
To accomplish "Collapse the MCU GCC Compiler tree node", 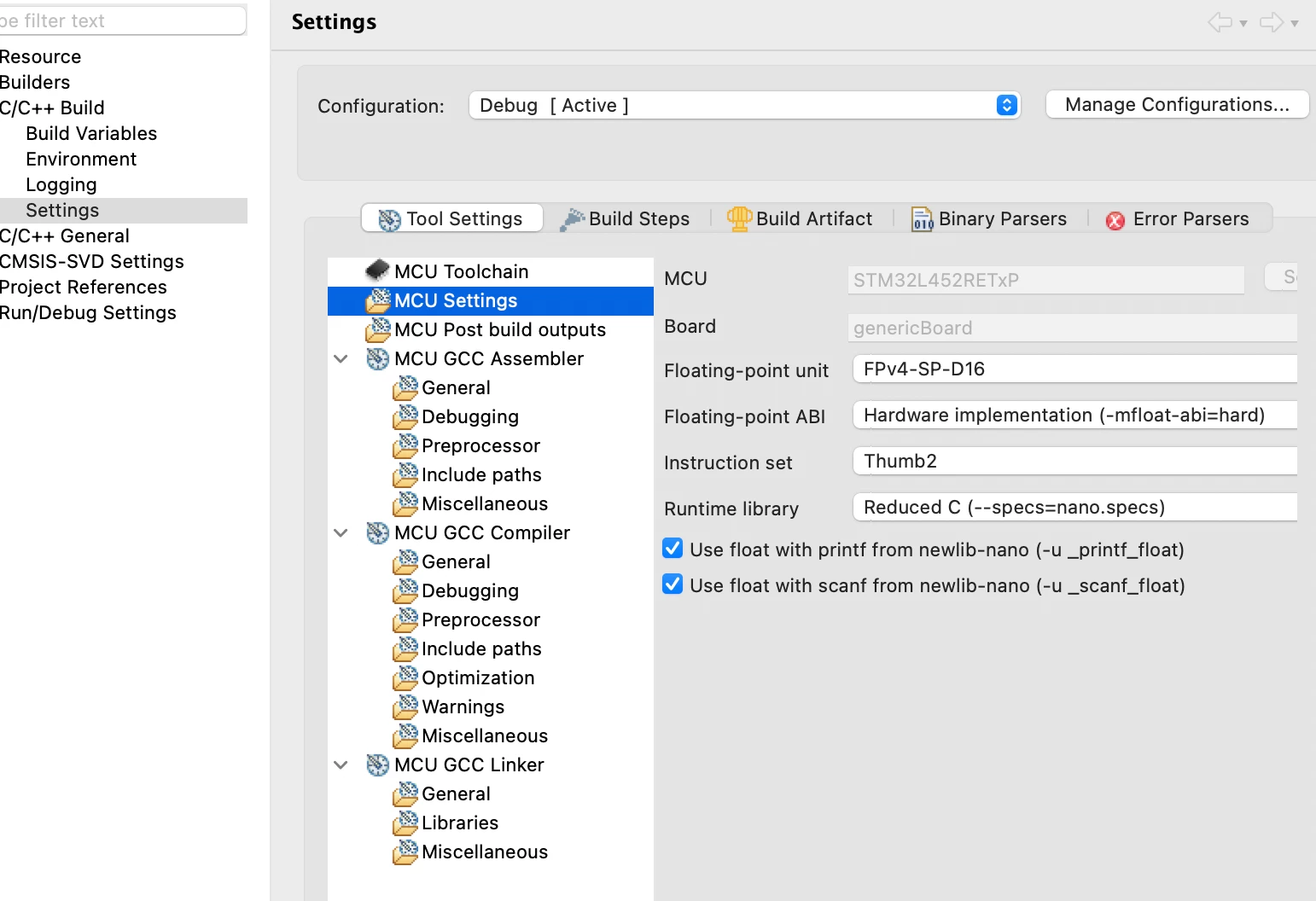I will [x=341, y=533].
